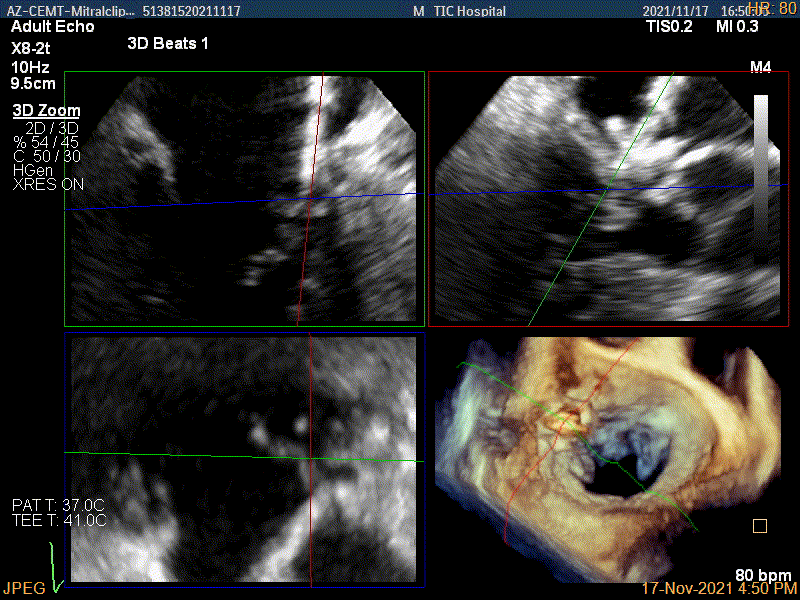
Task: Click the TEE T: 41.0C temperature readout
Action: [58, 520]
